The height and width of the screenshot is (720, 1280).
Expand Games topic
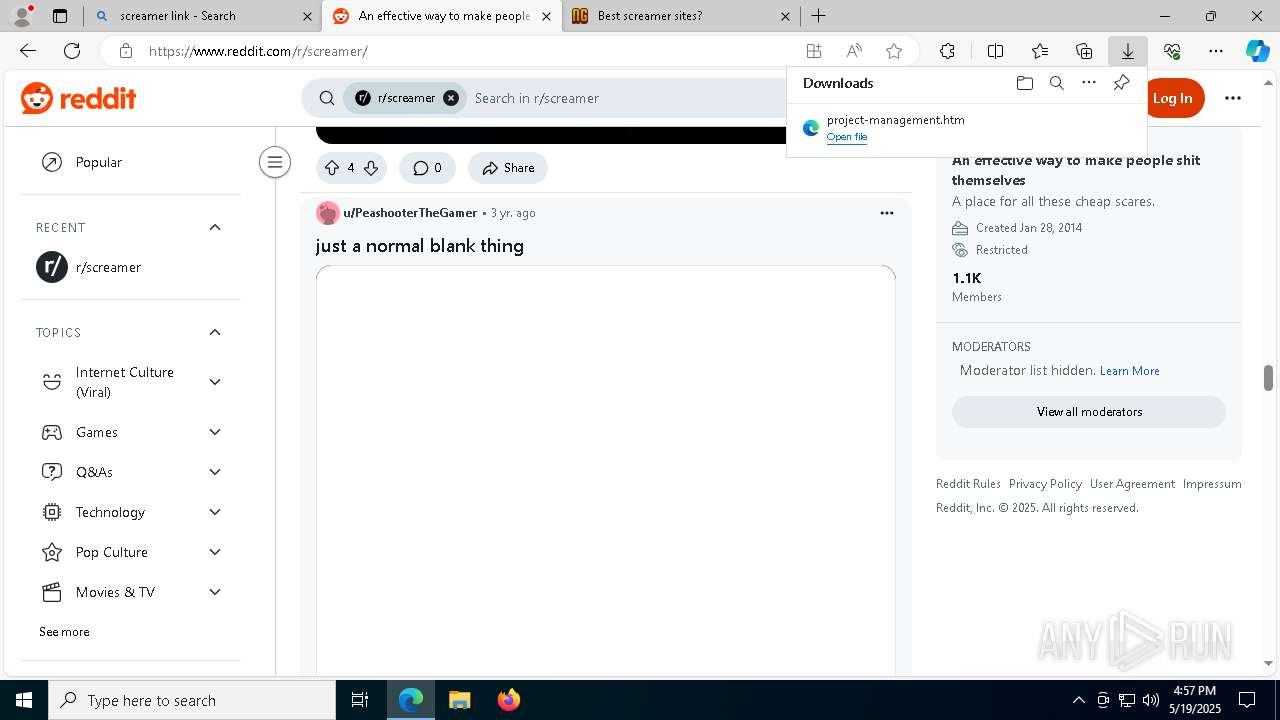pos(215,432)
